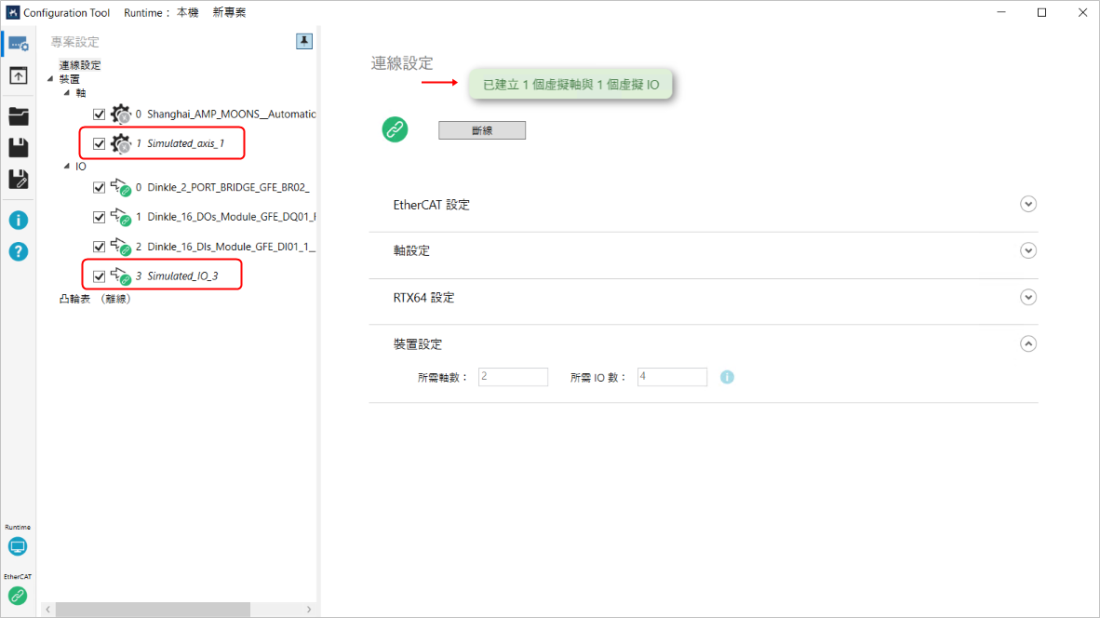This screenshot has width=1100, height=618.
Task: Uncheck the Simulated_axis_1 checkbox
Action: (x=99, y=143)
